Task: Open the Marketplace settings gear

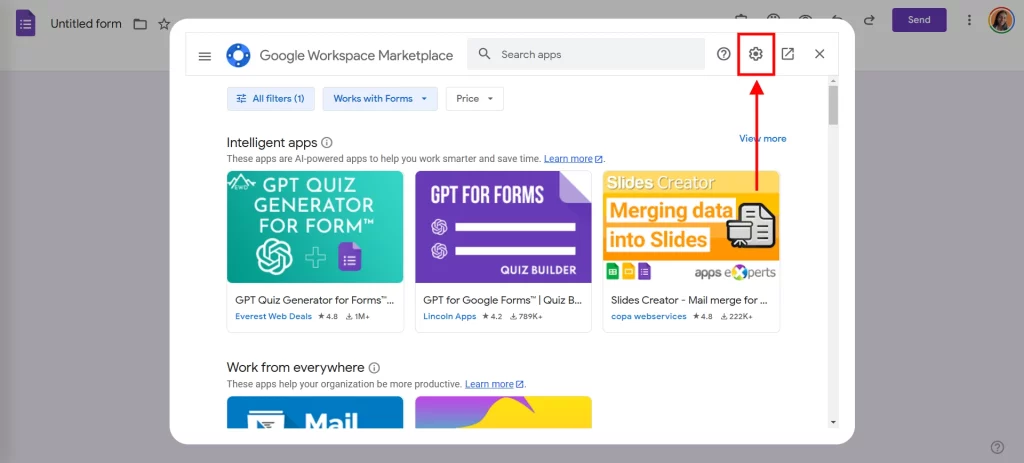Action: coord(756,54)
